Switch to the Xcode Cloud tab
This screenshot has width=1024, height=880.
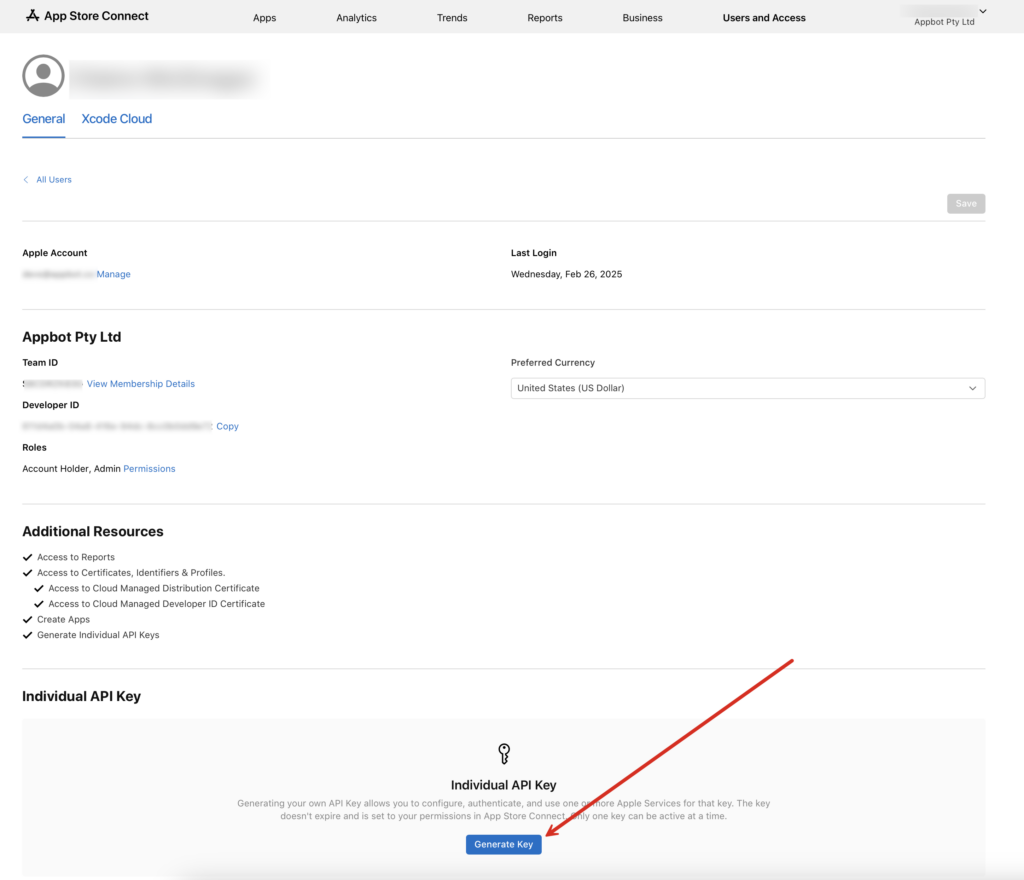tap(116, 118)
